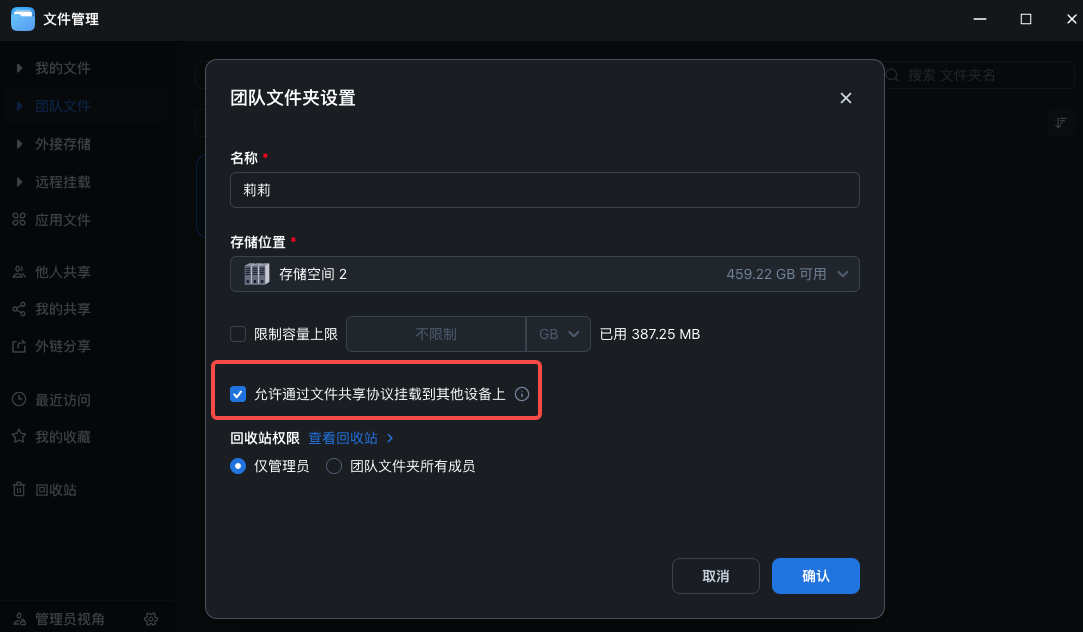Screen dimensions: 1083x632
Task: Click the folder name input field
Action: (545, 190)
